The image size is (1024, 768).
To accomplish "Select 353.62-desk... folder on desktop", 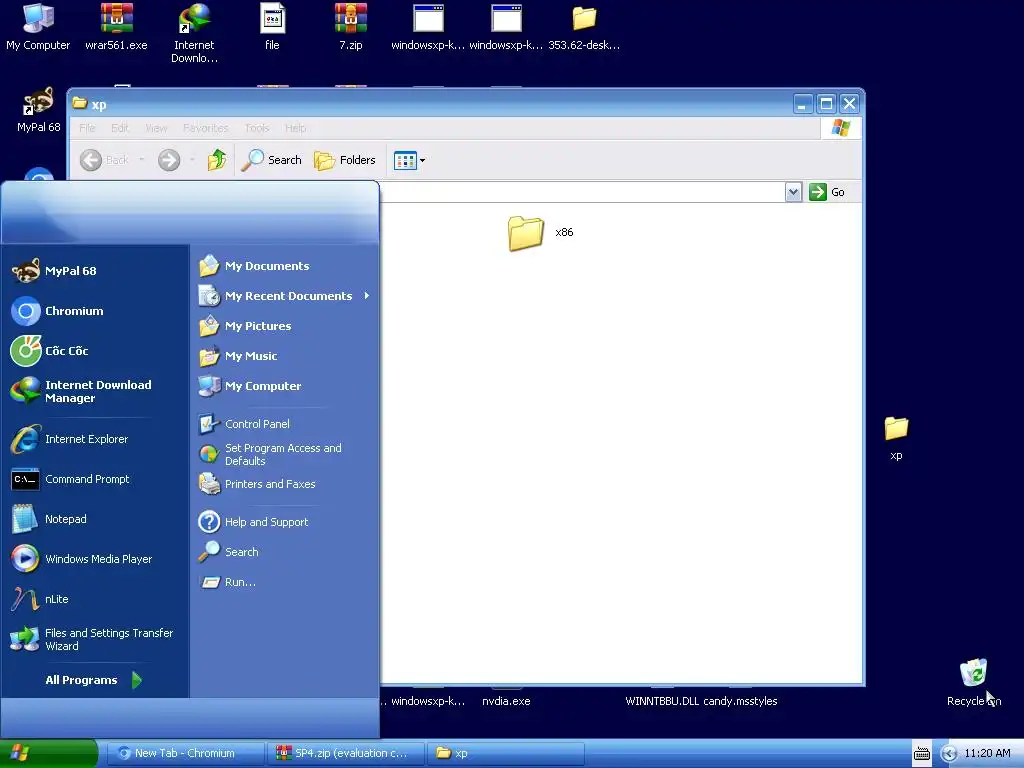I will (584, 27).
